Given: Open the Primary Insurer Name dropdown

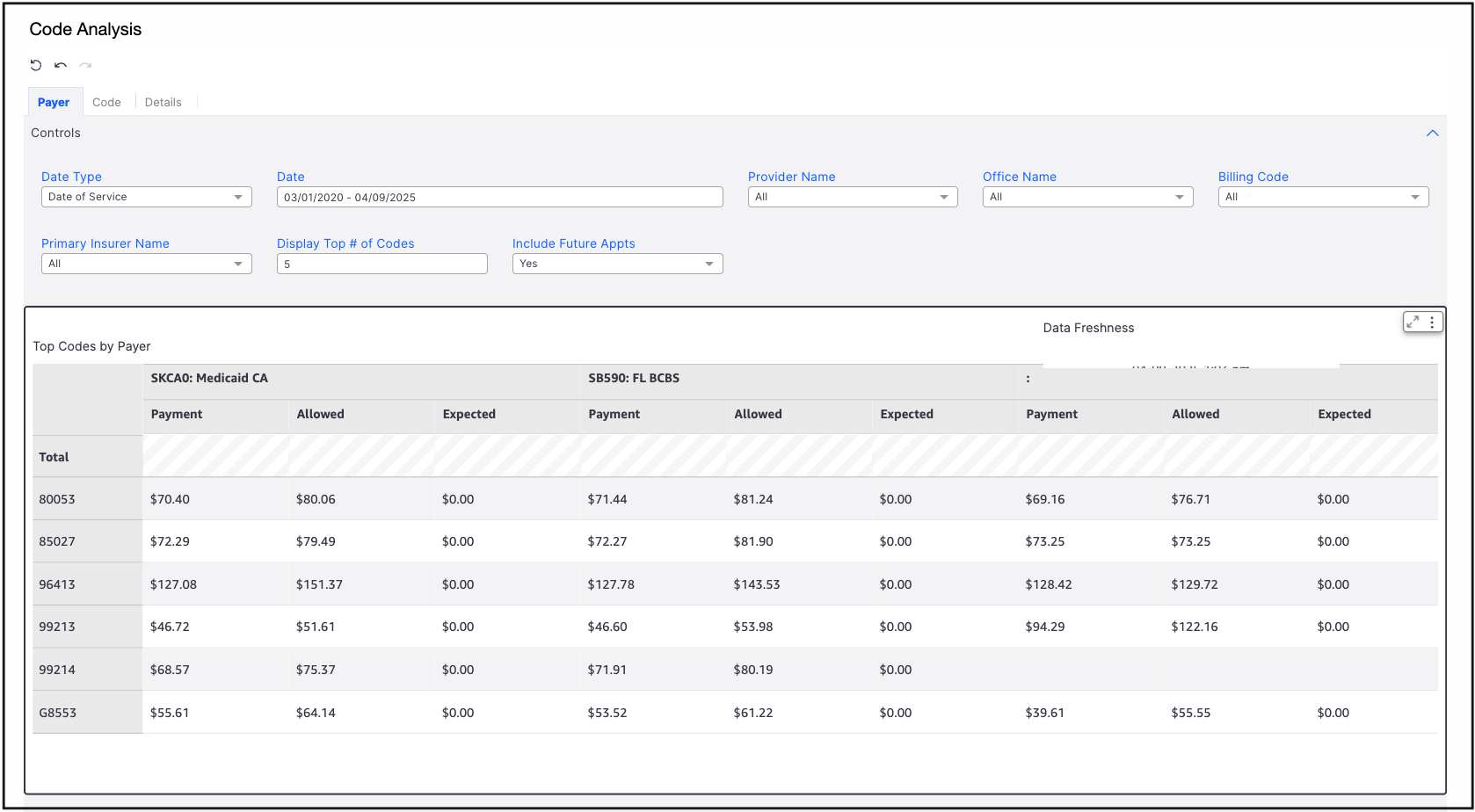Looking at the screenshot, I should click(x=146, y=264).
